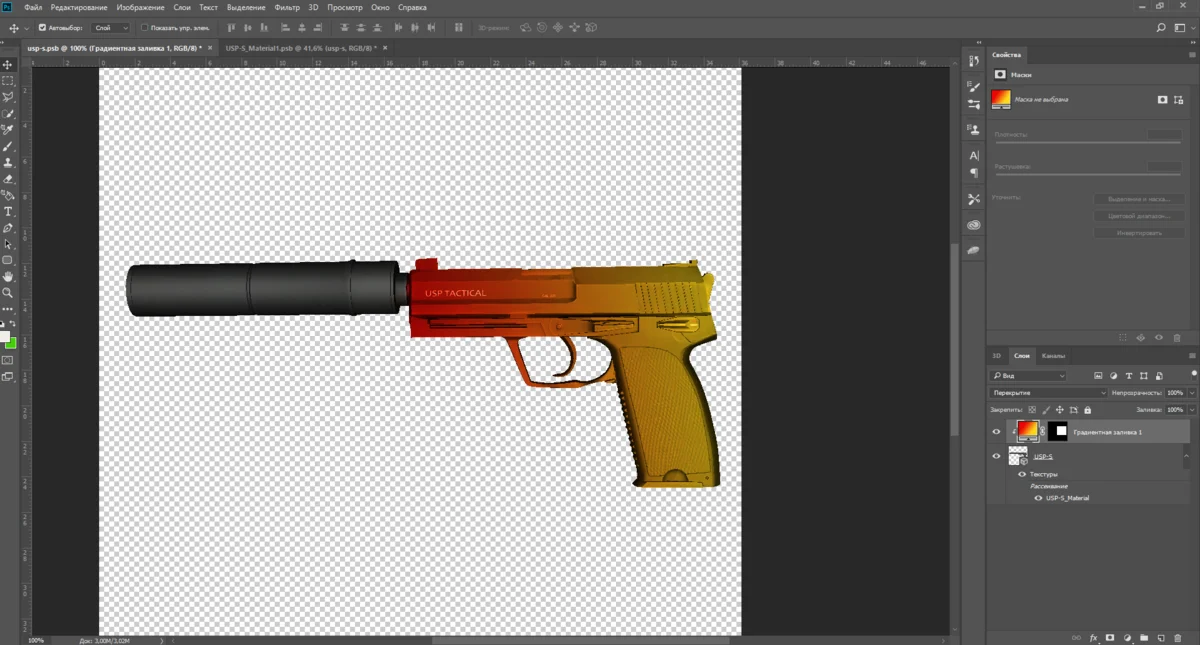Select the Paint Bucket fill tool

8,195
